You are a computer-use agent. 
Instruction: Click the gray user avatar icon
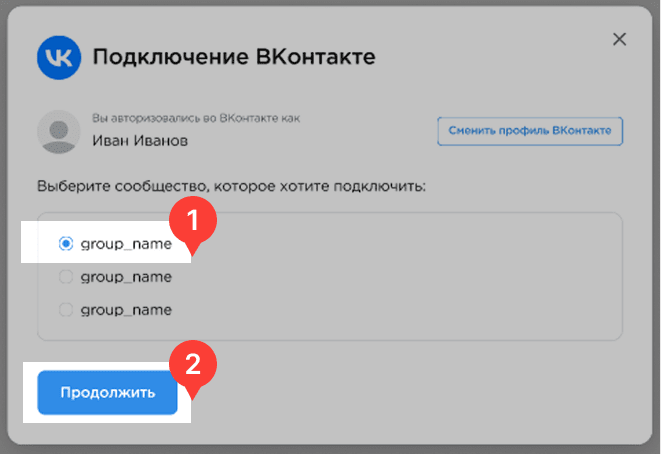(x=58, y=131)
